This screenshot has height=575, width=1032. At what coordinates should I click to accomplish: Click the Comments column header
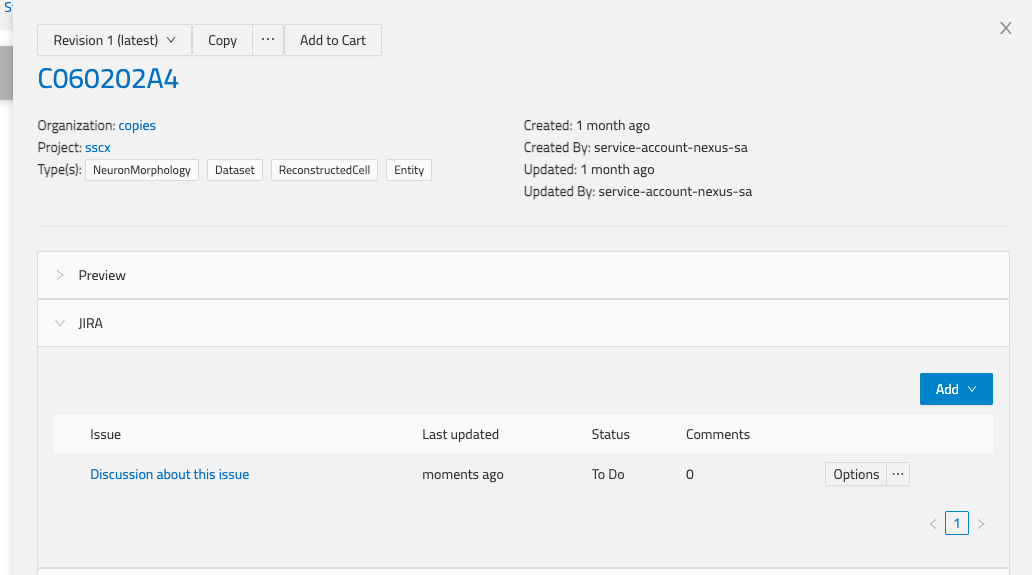[718, 434]
